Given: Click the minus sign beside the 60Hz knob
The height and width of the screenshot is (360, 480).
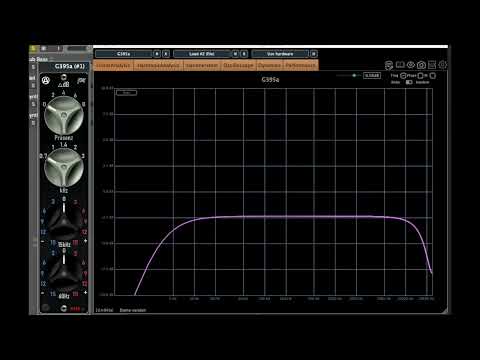Looking at the screenshot, I should 43,293.
